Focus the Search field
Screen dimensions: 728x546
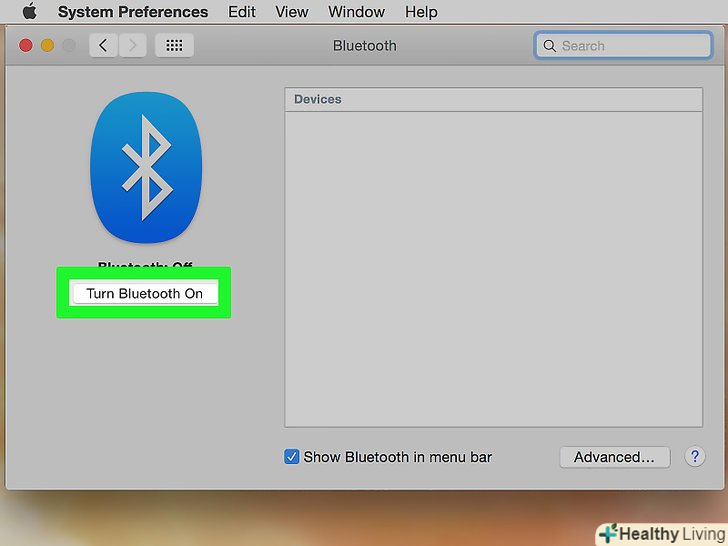[623, 46]
